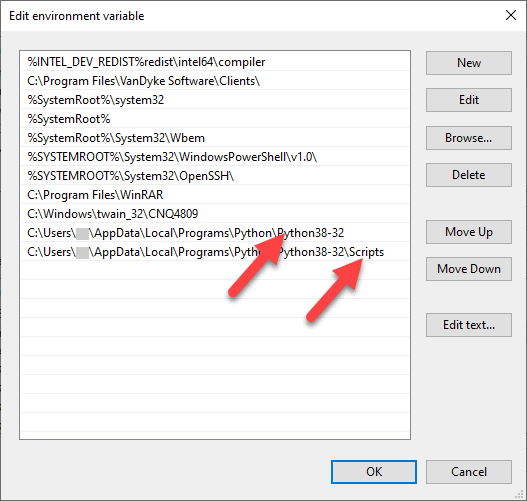Delete the selected path entry
Image resolution: width=527 pixels, height=501 pixels.
point(469,175)
